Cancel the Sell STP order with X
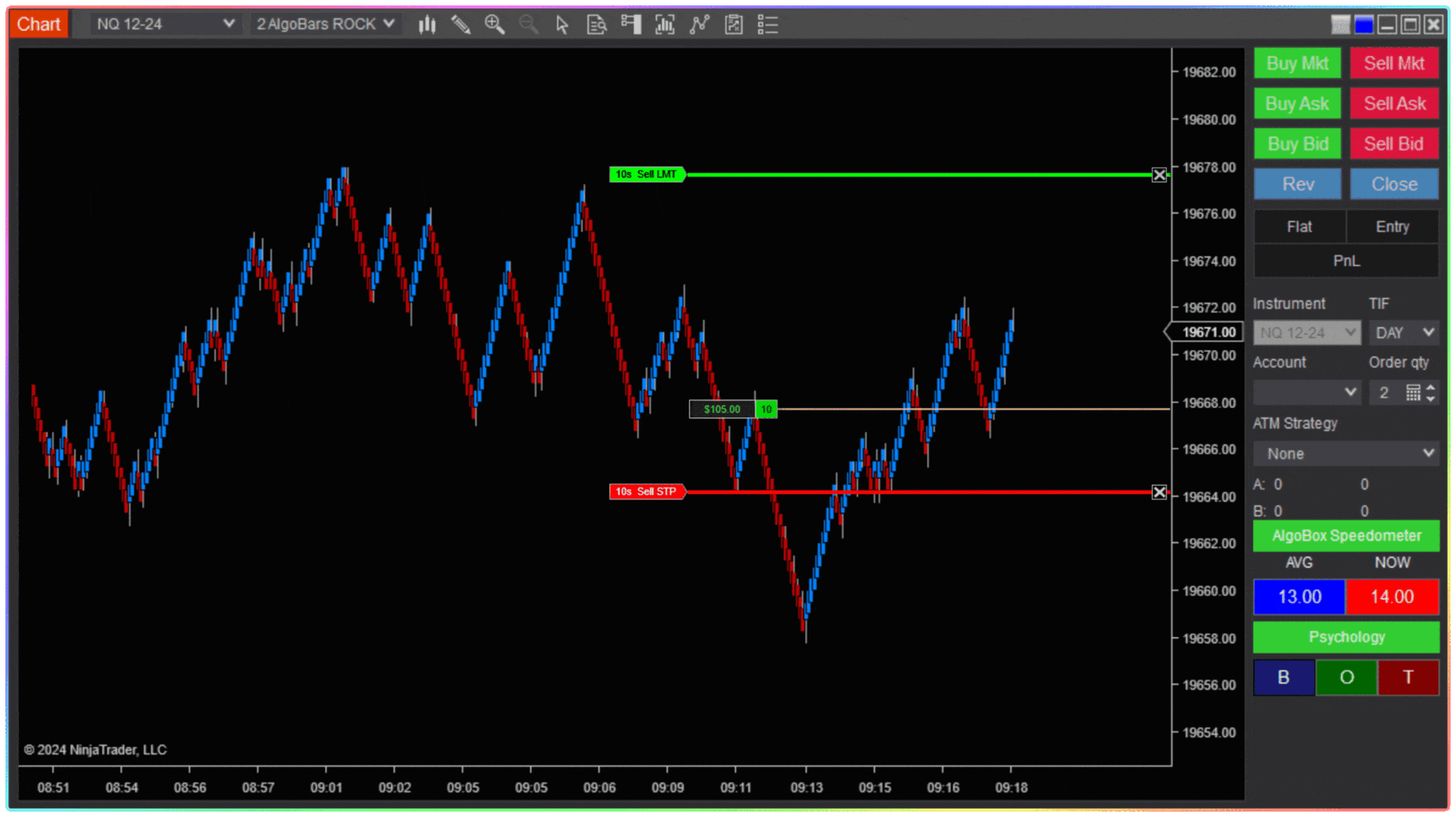Image resolution: width=1456 pixels, height=817 pixels. pyautogui.click(x=1159, y=492)
